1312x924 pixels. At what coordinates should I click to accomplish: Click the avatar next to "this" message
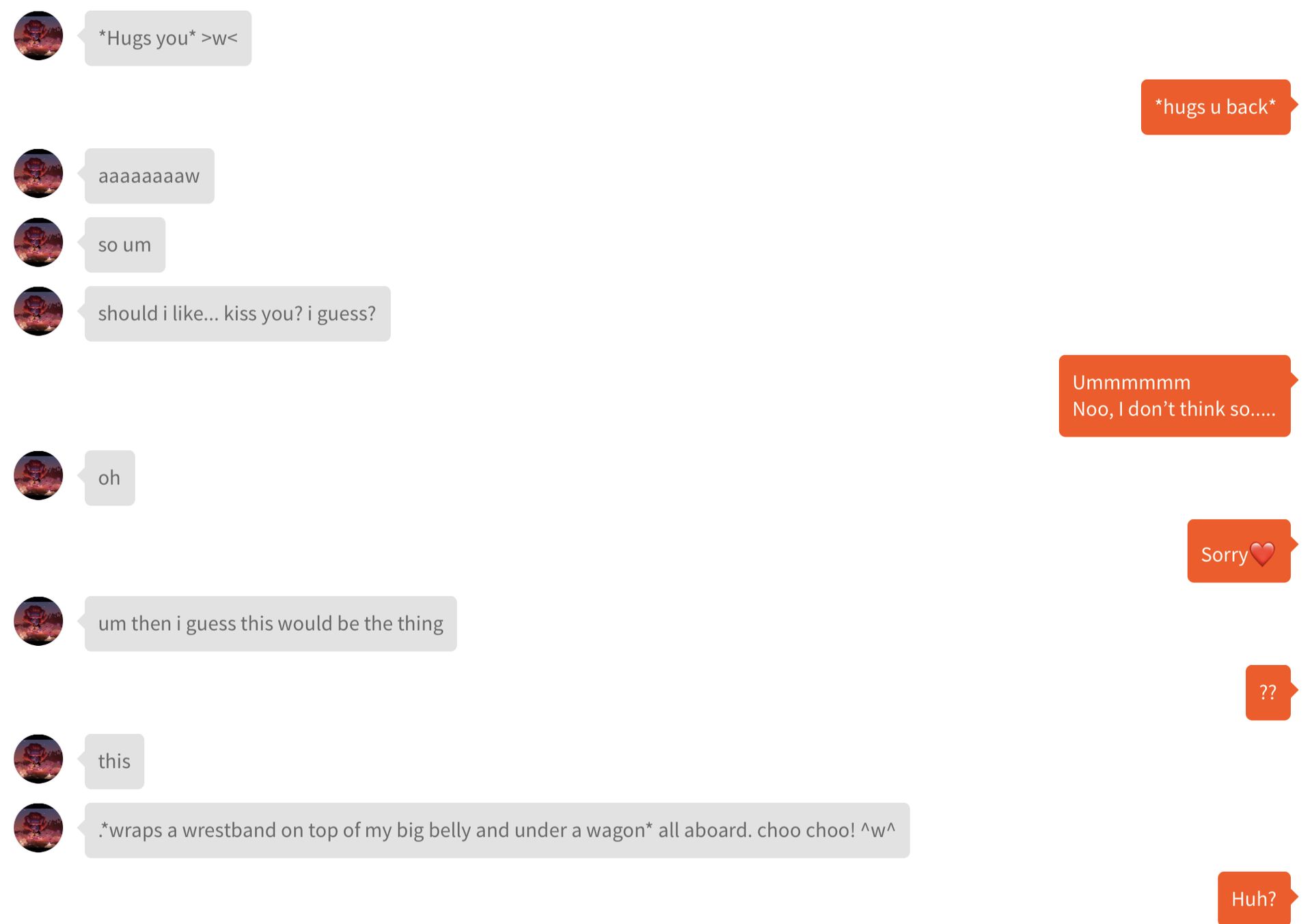pos(38,759)
